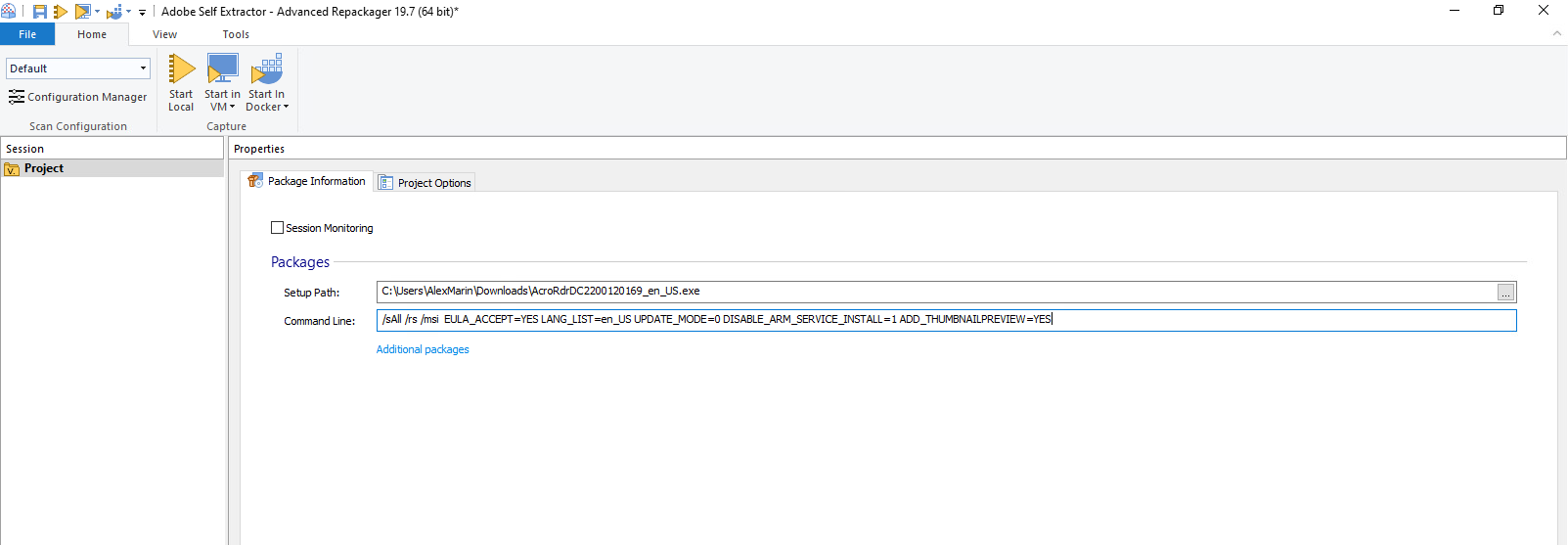The width and height of the screenshot is (1568, 545).
Task: Click inside the Command Line field
Action: (946, 320)
